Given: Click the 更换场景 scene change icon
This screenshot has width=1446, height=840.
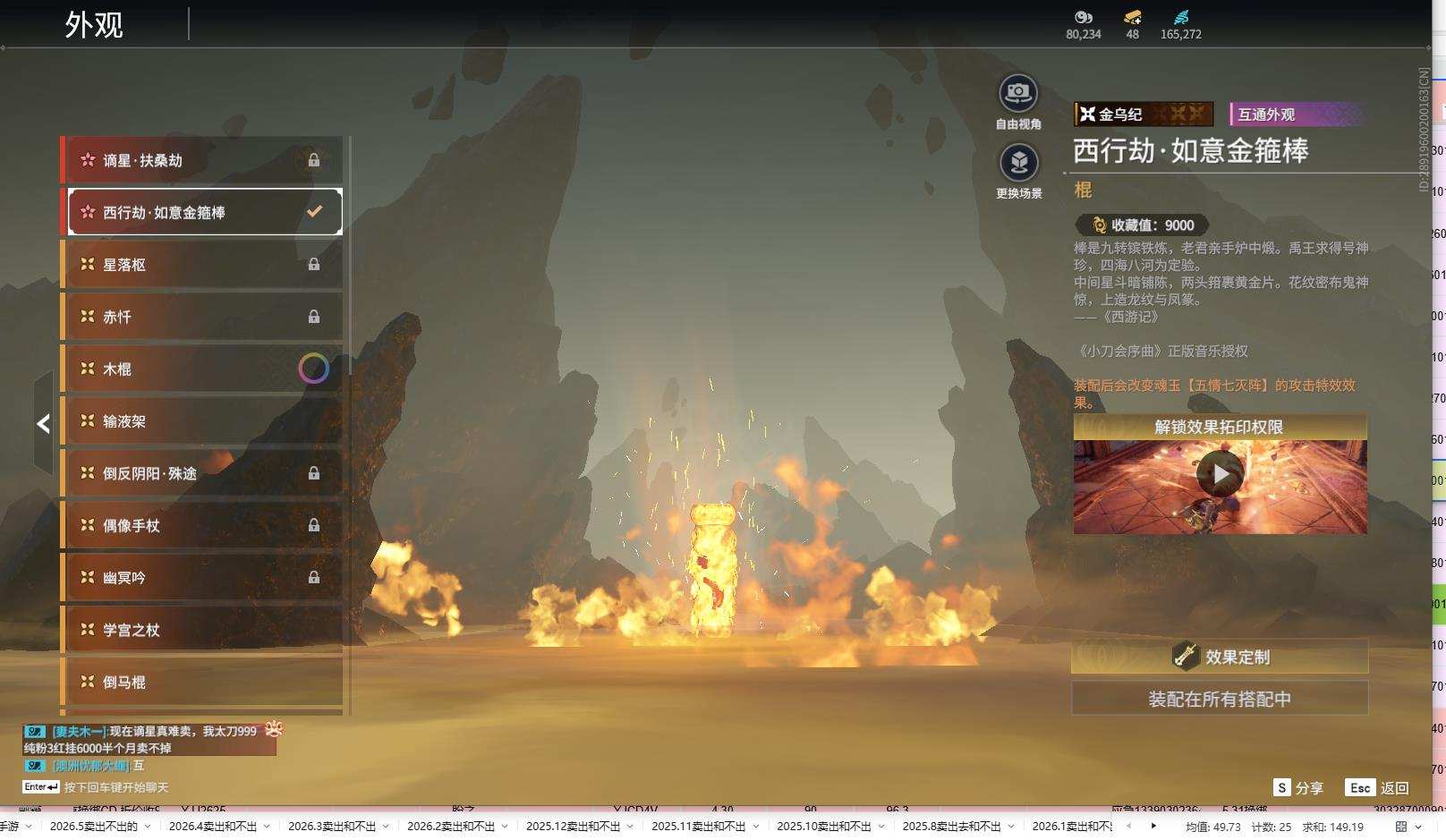Looking at the screenshot, I should (1018, 163).
